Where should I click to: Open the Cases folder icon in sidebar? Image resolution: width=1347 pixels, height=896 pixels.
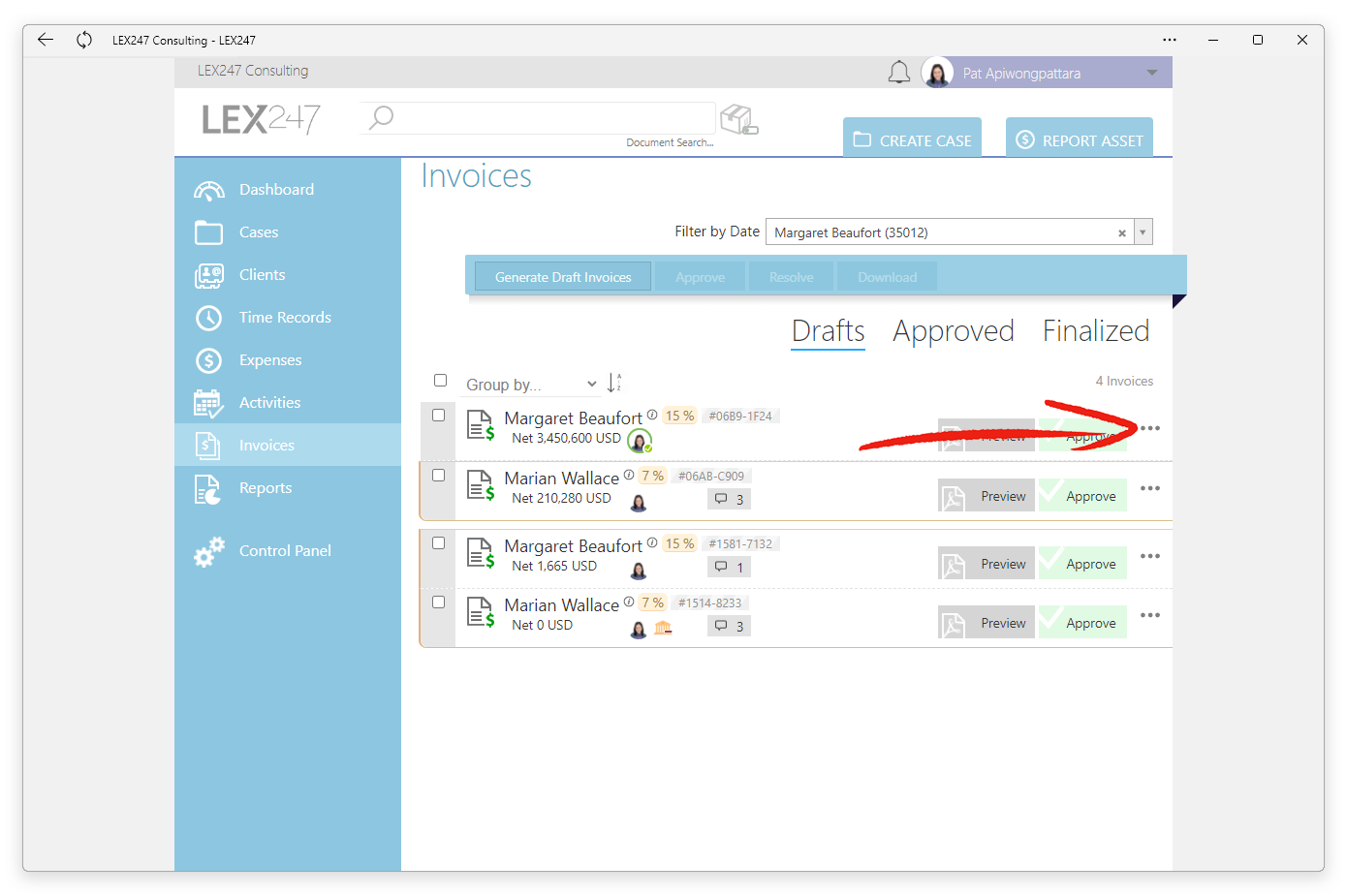pyautogui.click(x=208, y=232)
